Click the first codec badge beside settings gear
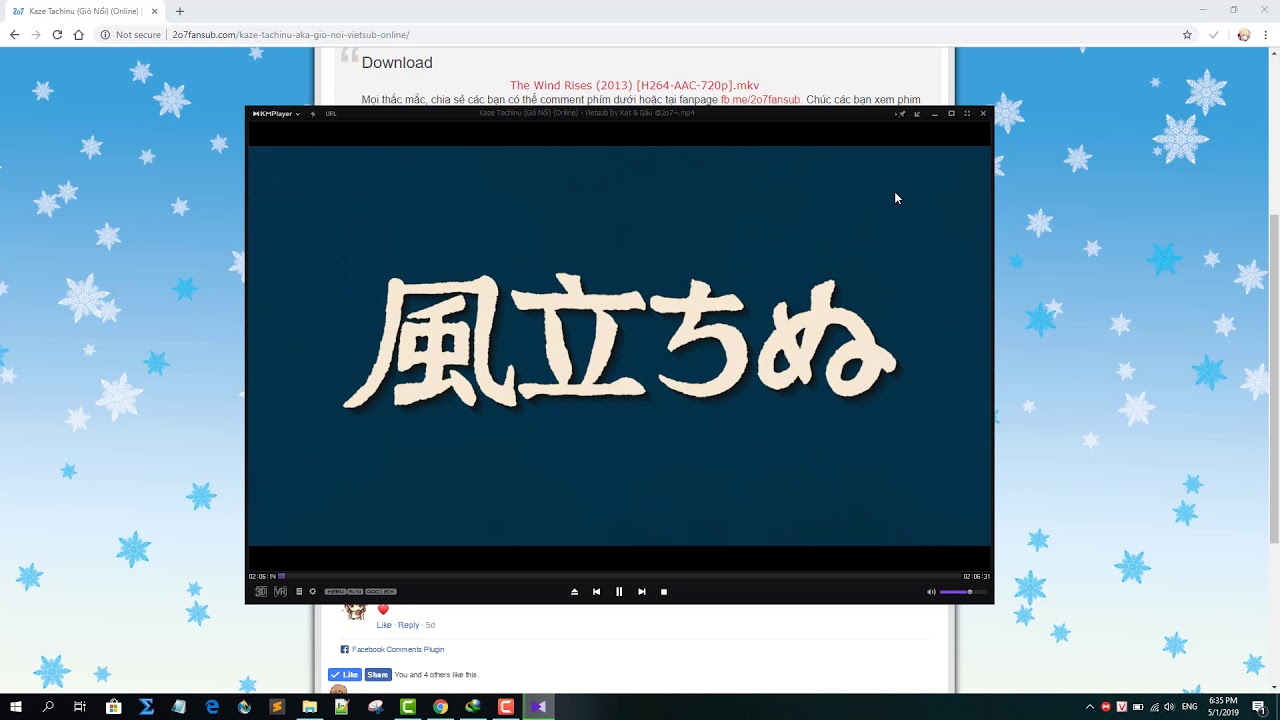The image size is (1280, 720). tap(335, 592)
